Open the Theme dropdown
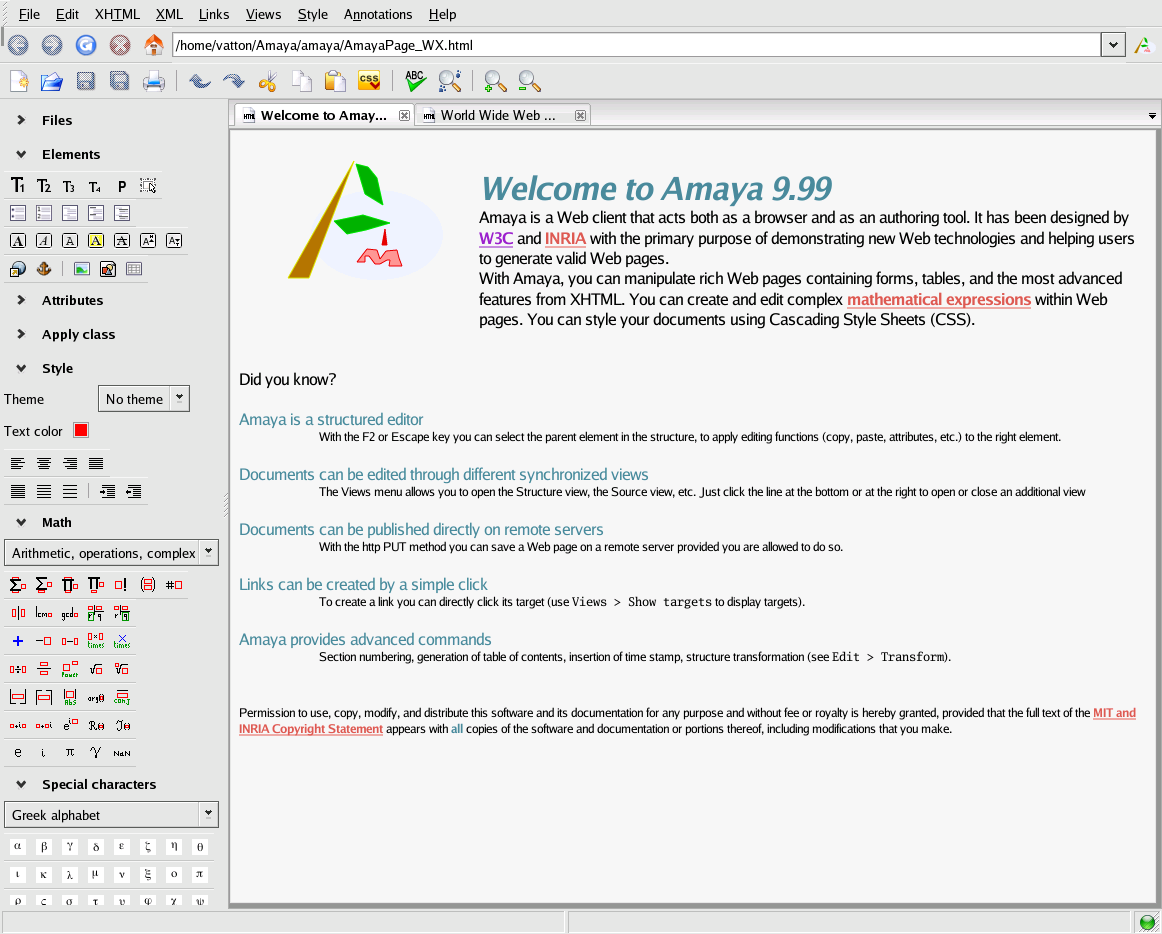 144,399
